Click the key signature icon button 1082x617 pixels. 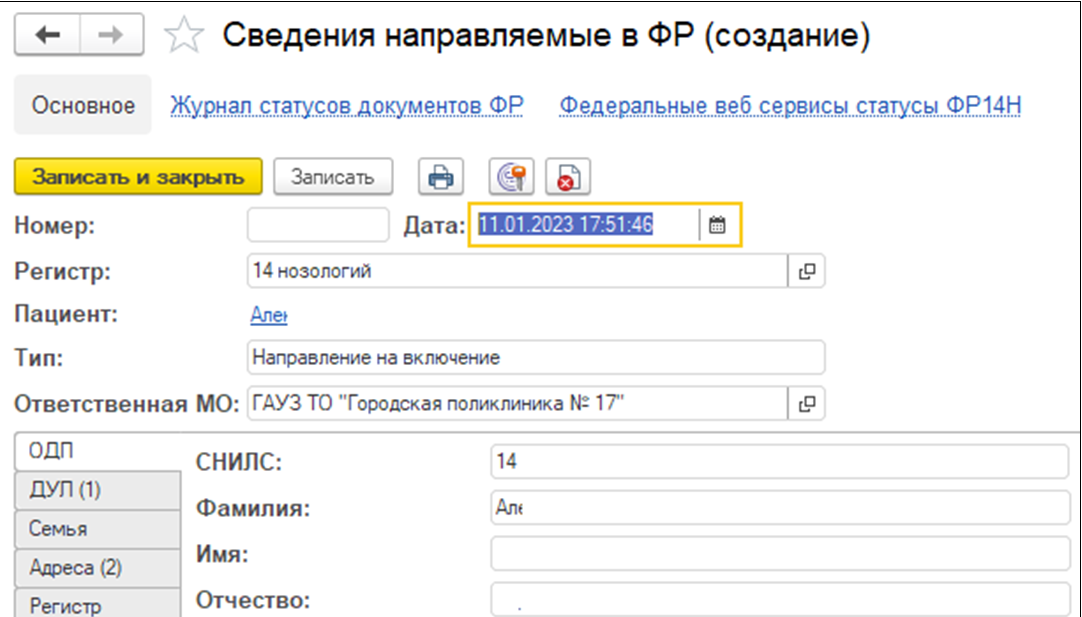pos(511,177)
